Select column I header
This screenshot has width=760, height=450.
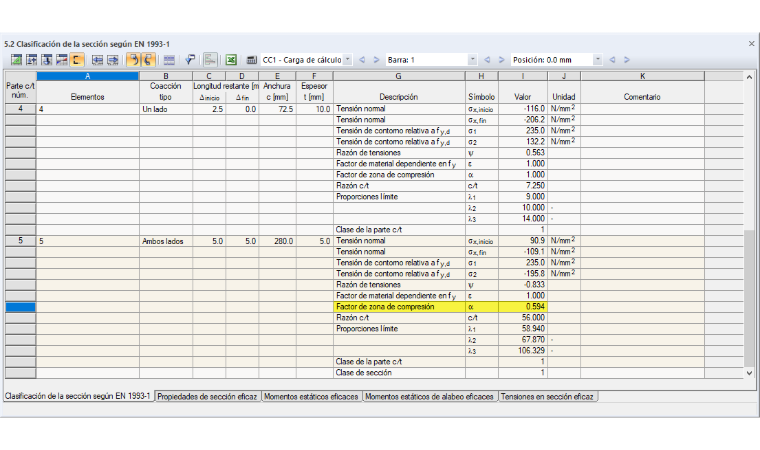[x=522, y=76]
